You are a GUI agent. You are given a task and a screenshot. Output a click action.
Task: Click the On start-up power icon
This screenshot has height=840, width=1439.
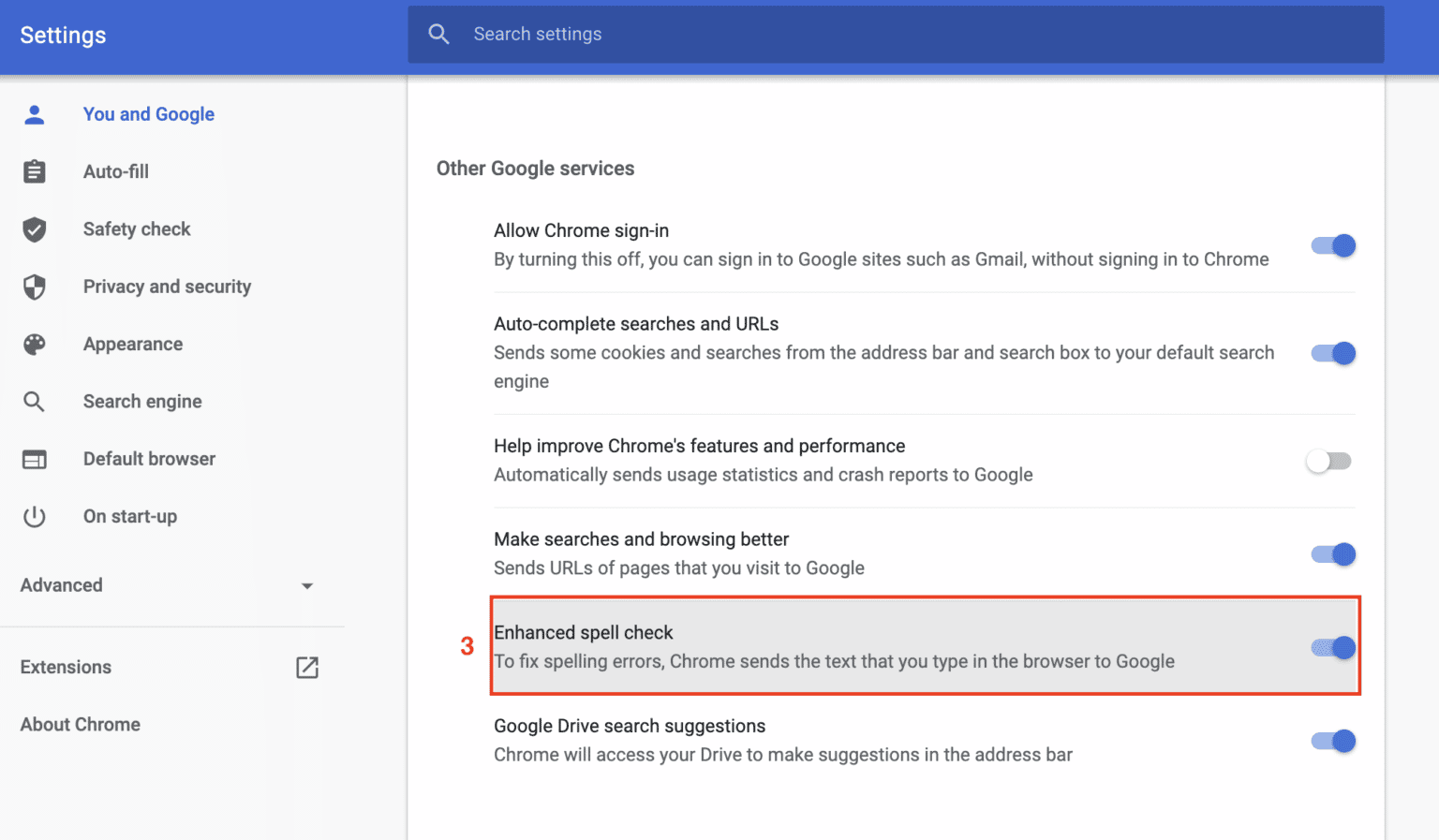34,516
